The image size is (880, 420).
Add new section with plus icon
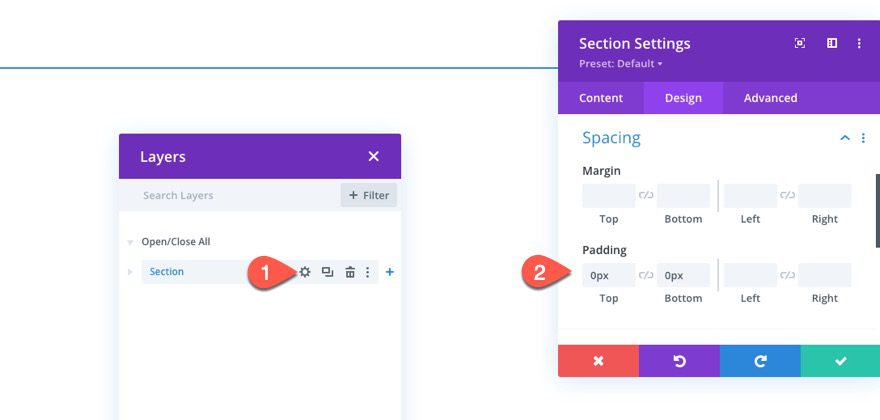click(390, 272)
